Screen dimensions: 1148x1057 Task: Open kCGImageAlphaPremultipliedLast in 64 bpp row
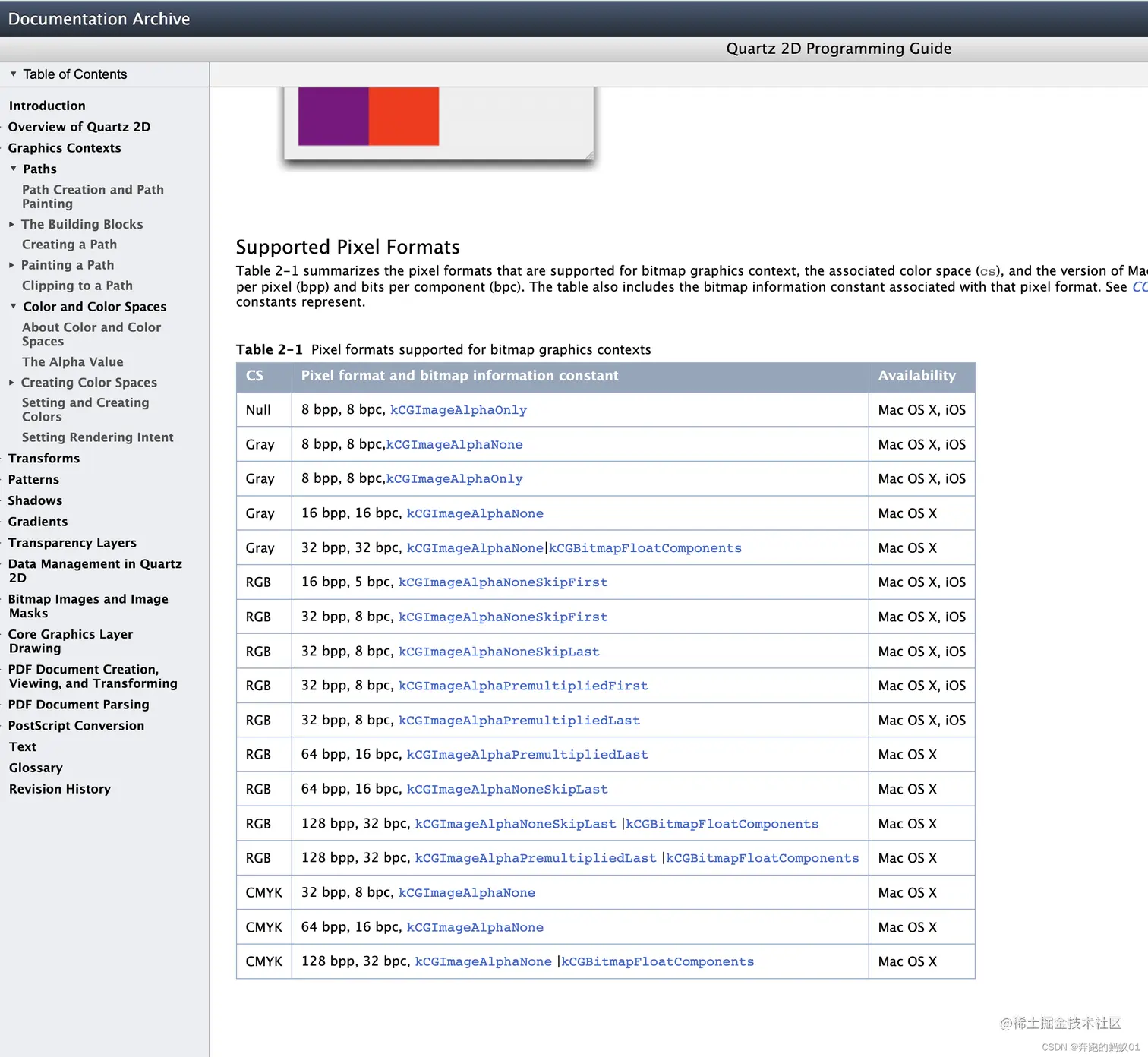pos(528,755)
